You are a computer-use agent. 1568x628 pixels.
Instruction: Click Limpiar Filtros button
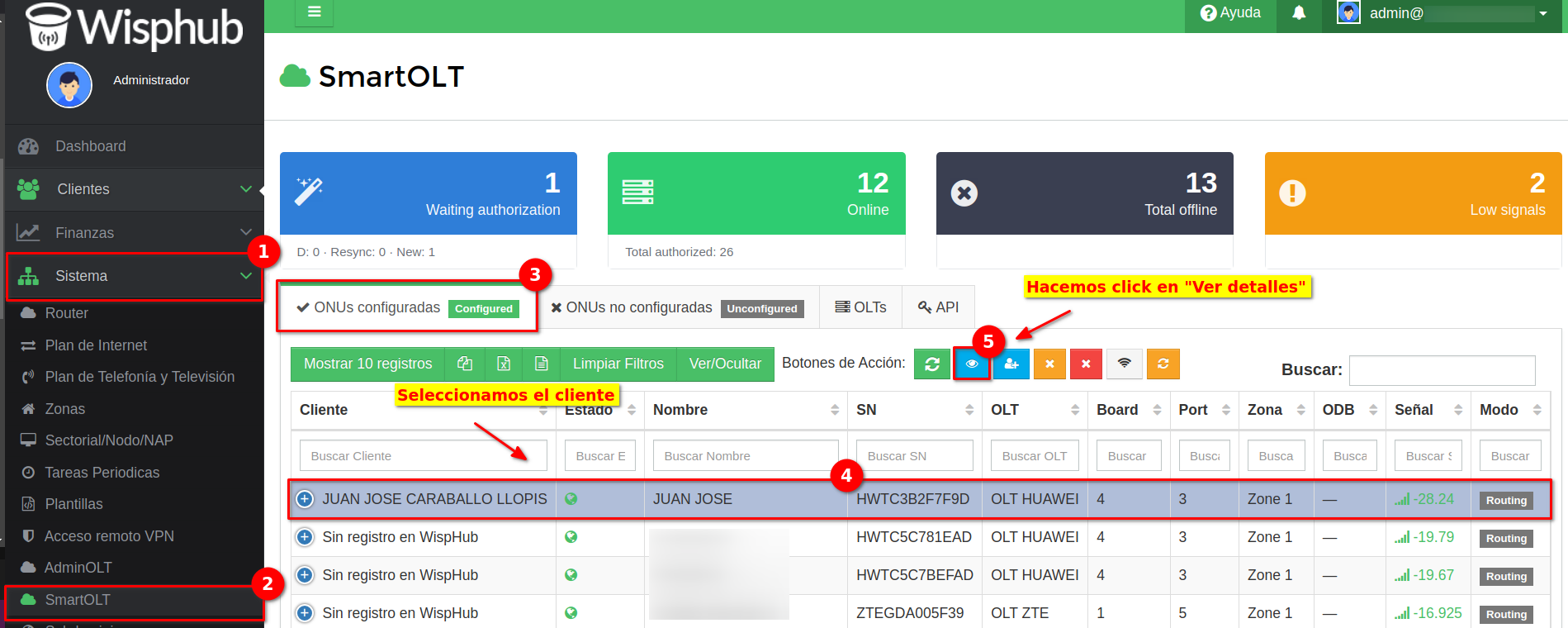point(618,364)
